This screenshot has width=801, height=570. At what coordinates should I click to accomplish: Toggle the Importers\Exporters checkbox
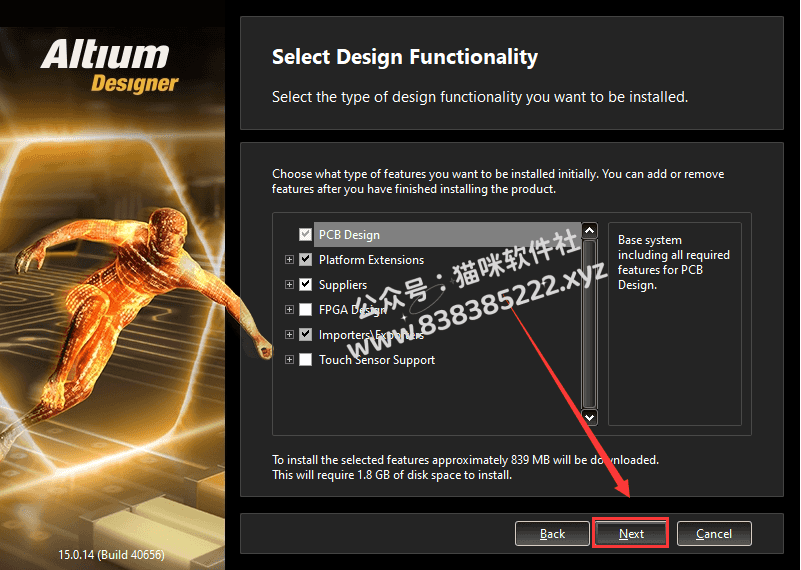tap(305, 335)
